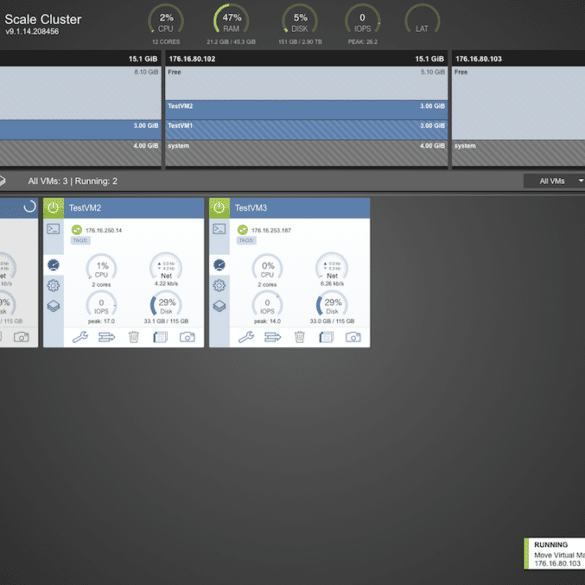
Task: Click the TAGS label on TestVM2
Action: coord(81,240)
